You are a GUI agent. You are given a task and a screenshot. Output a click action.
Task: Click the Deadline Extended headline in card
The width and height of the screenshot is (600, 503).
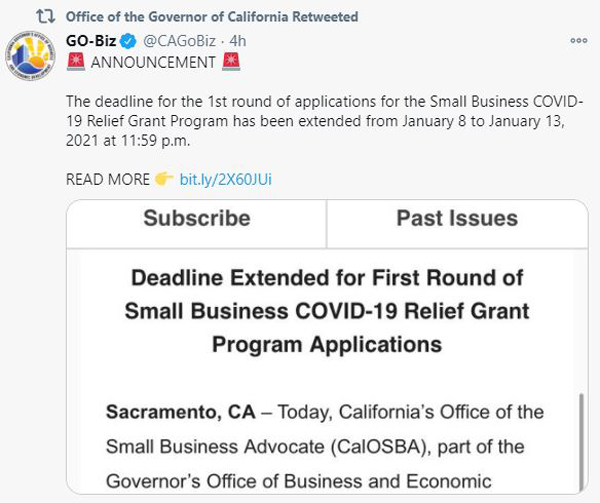(x=327, y=311)
